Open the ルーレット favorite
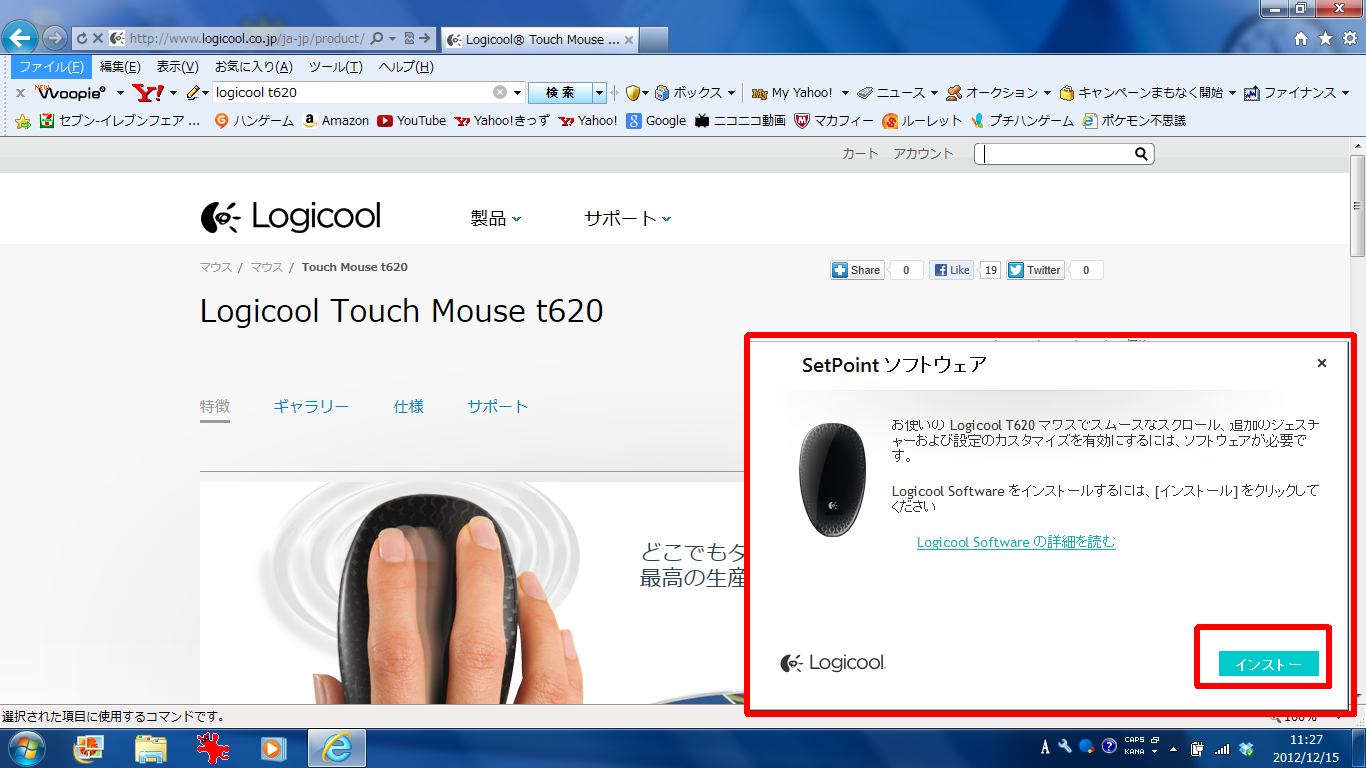This screenshot has height=768, width=1366. pyautogui.click(x=921, y=121)
